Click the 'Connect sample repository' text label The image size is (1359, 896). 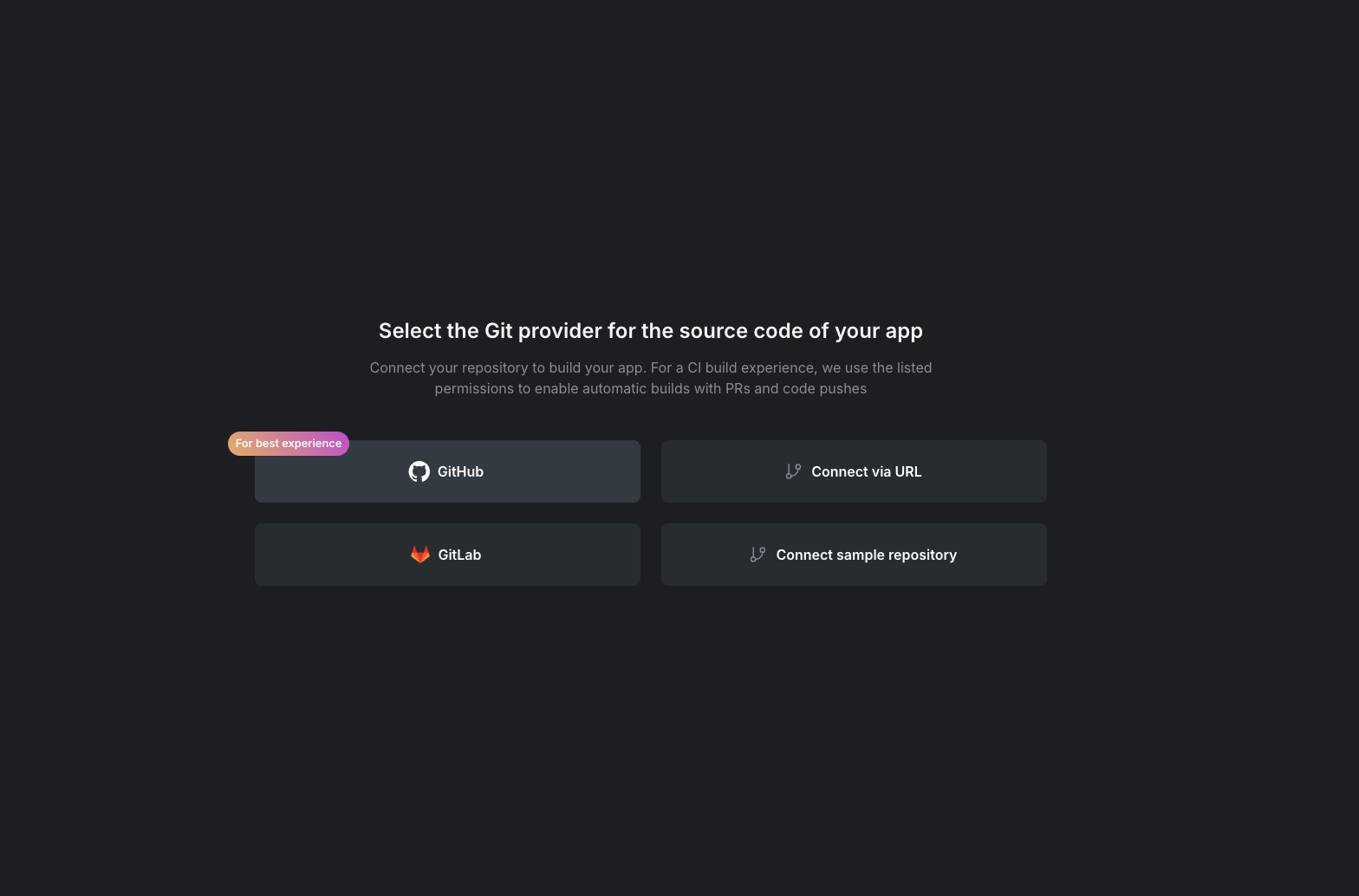tap(866, 555)
